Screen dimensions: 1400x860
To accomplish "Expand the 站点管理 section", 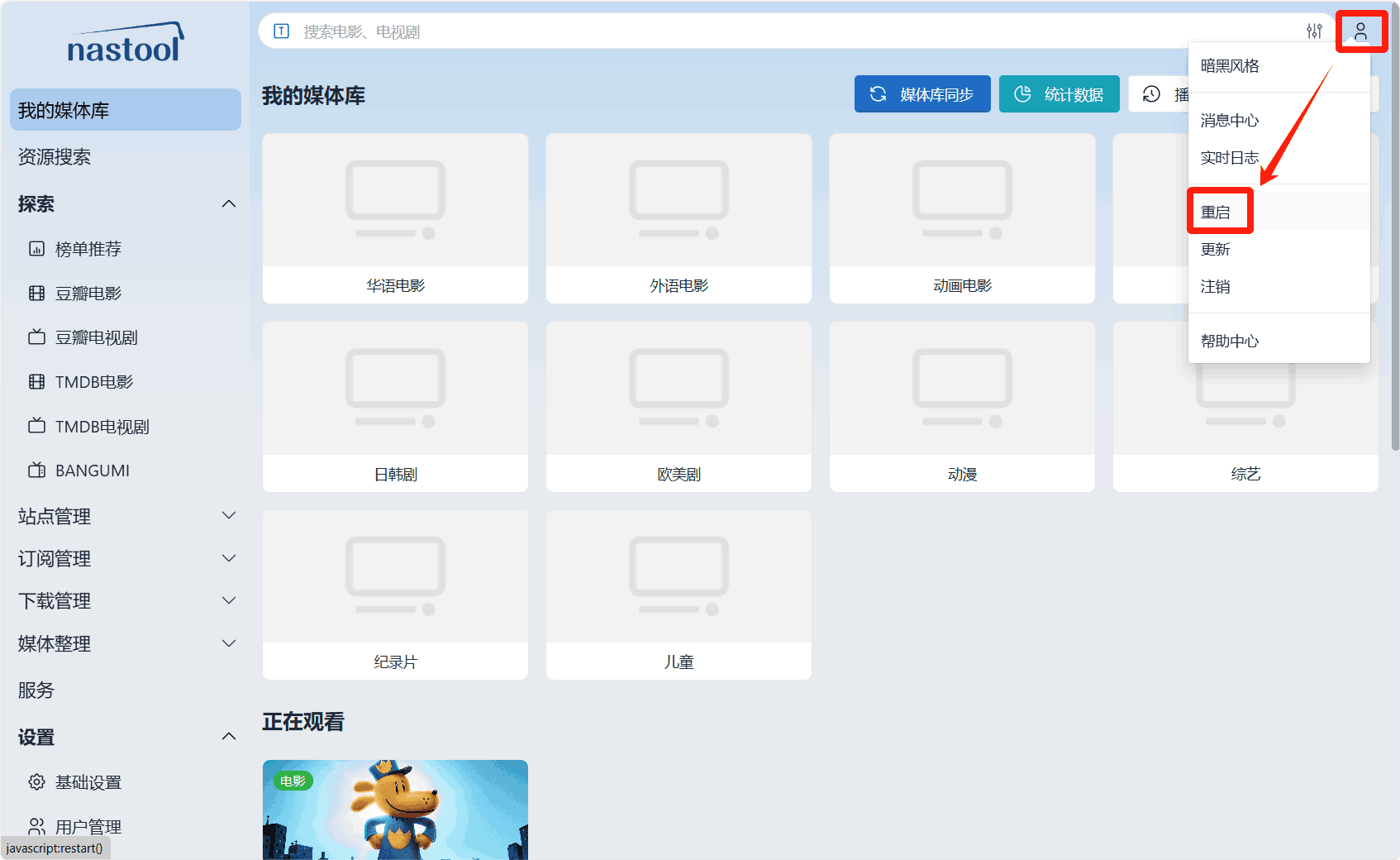I will [x=125, y=516].
